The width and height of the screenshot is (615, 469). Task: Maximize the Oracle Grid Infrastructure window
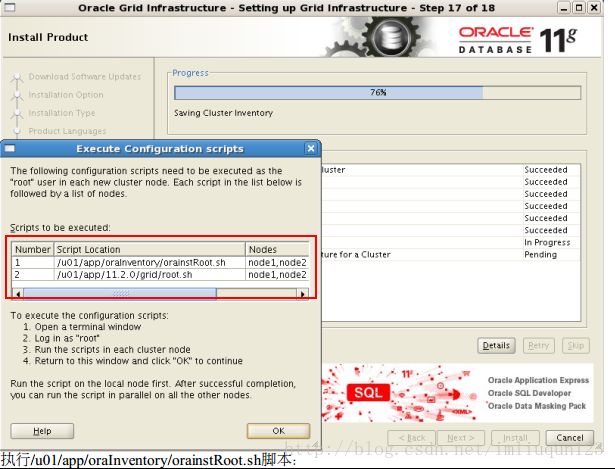click(579, 8)
